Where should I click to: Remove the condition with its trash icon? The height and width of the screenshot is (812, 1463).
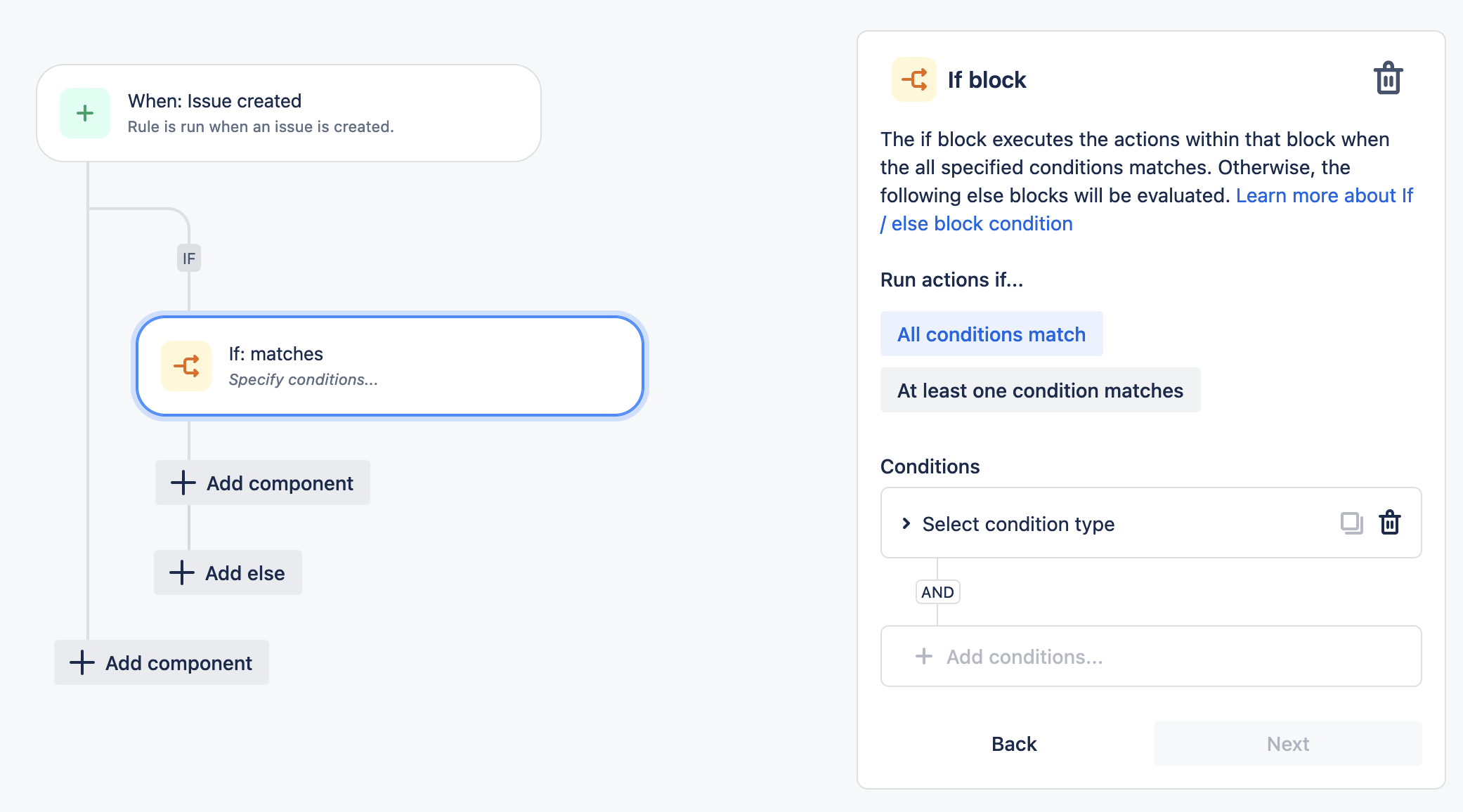pyautogui.click(x=1391, y=523)
